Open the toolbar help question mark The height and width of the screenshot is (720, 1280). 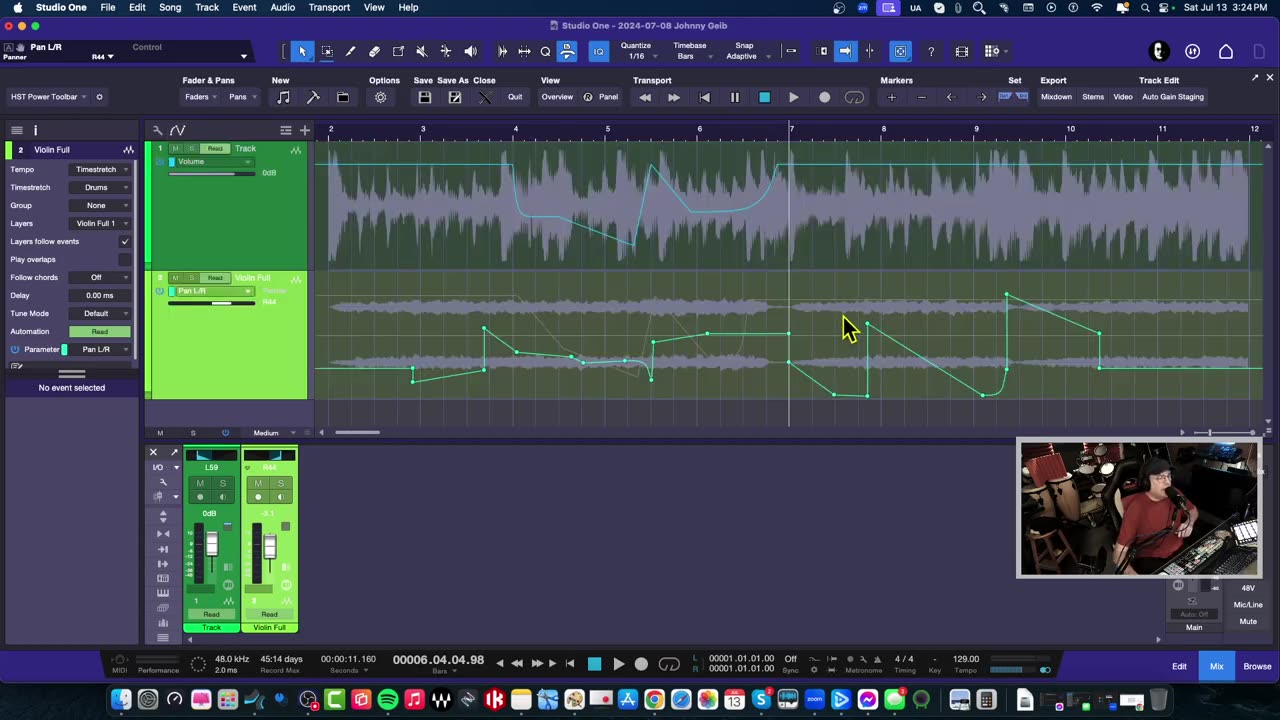coord(931,51)
